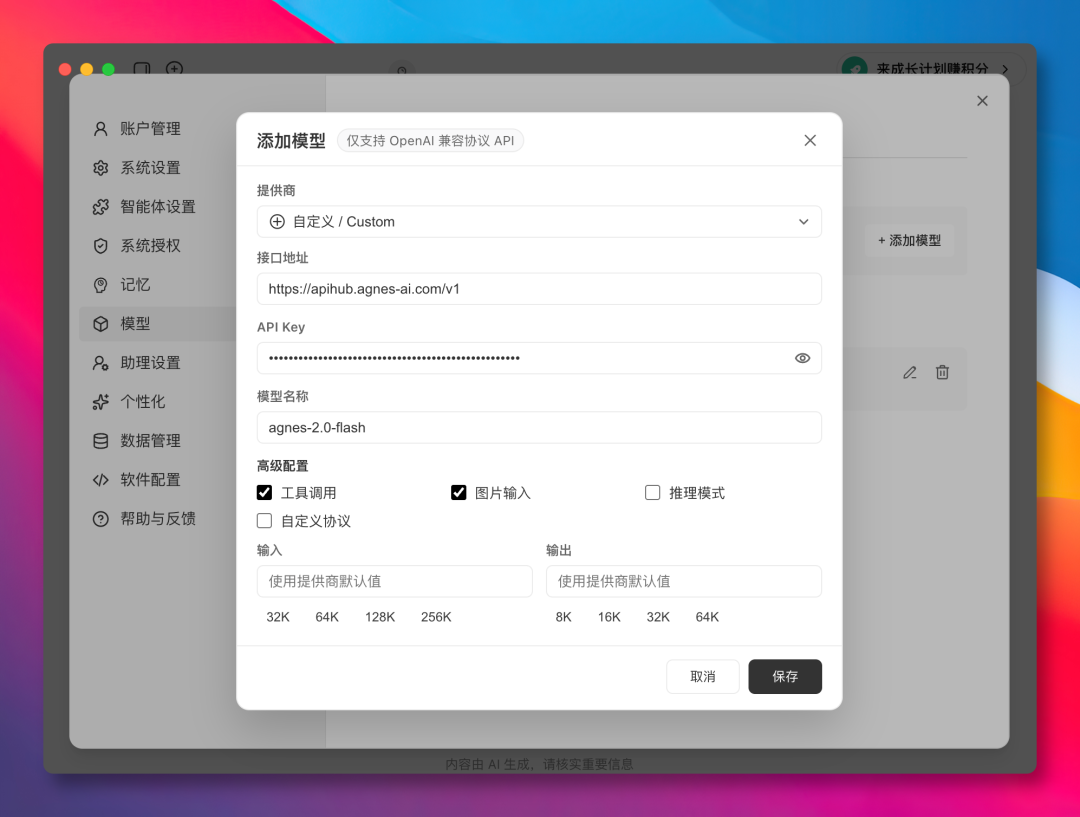
Task: Select 8K output preset
Action: 563,617
